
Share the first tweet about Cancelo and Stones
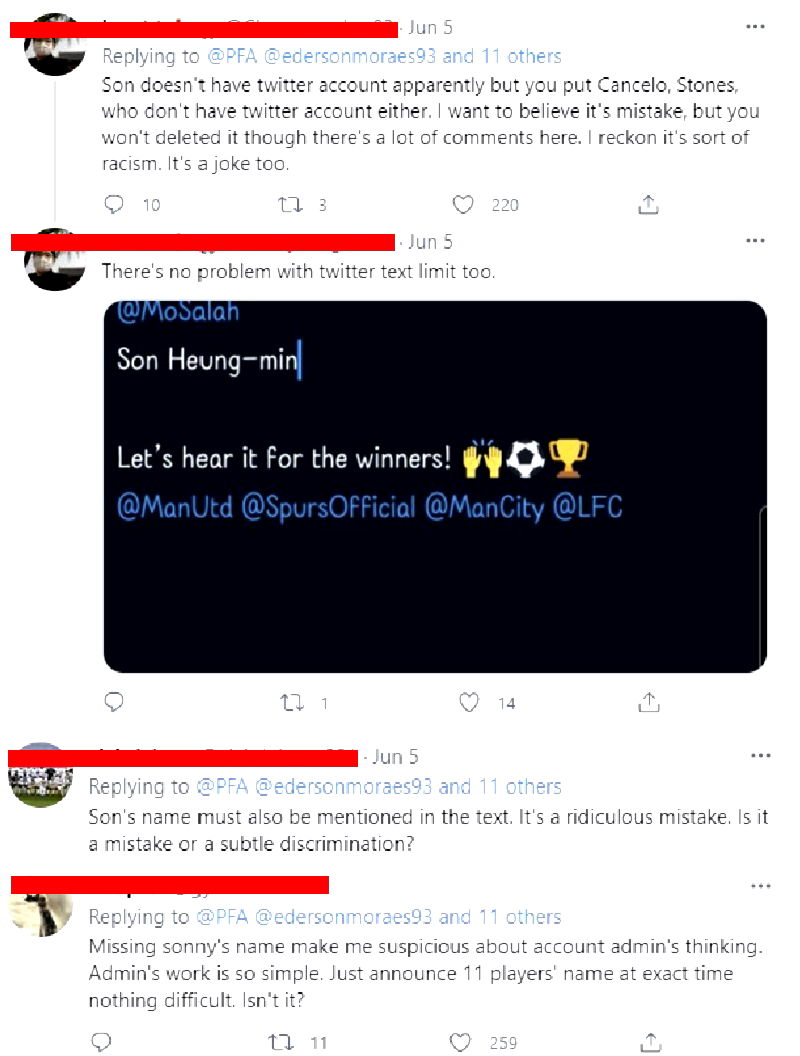tap(648, 205)
